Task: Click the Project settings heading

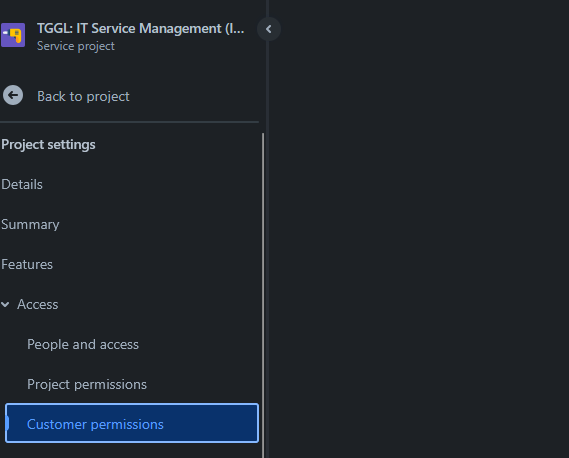Action: pos(48,144)
